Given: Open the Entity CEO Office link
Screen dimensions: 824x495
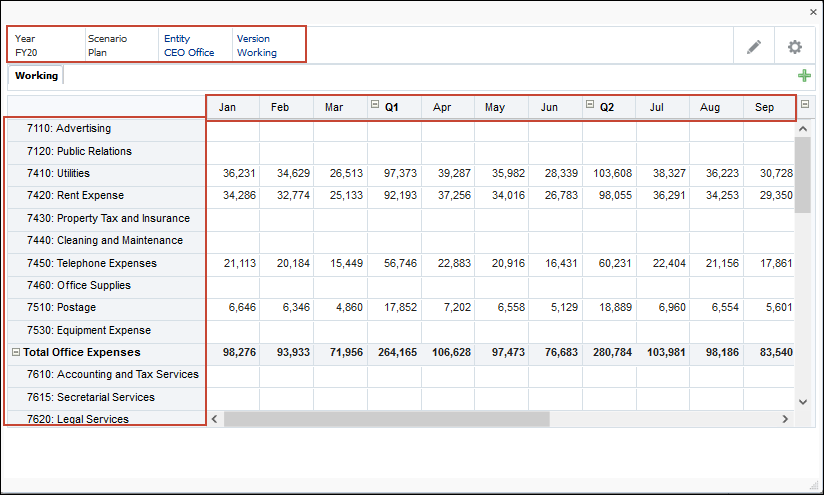Looking at the screenshot, I should point(189,46).
